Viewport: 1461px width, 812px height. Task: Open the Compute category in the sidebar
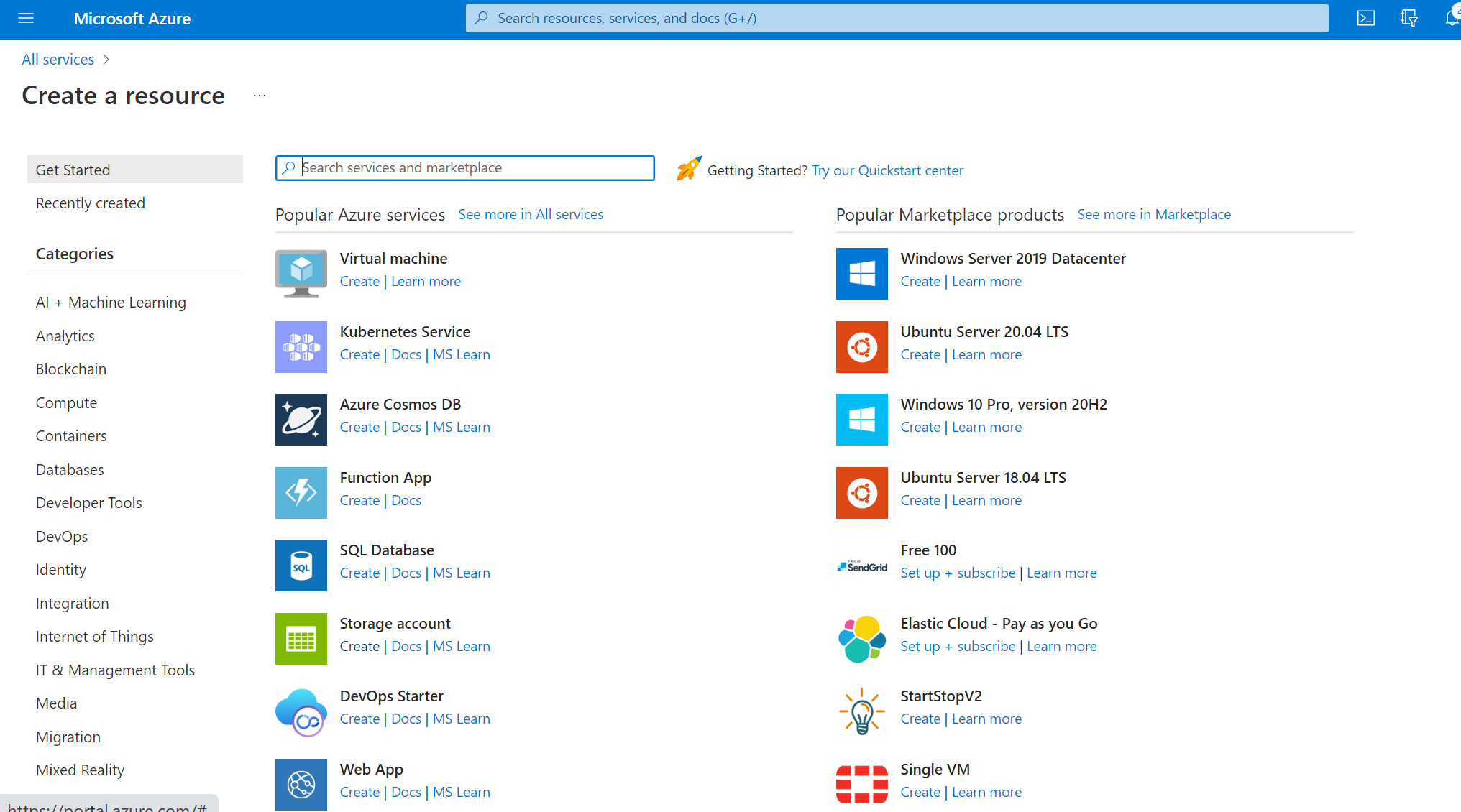point(65,402)
